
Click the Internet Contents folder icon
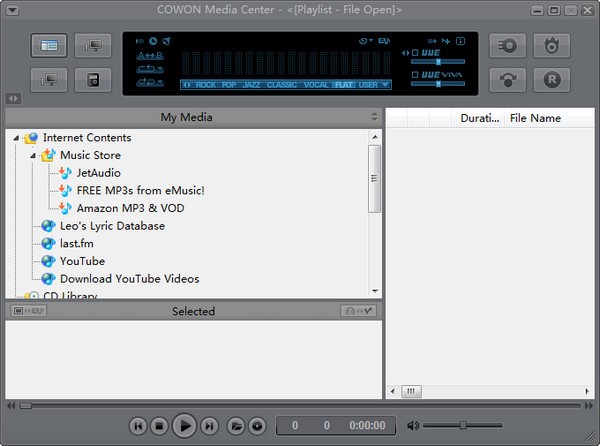coord(31,138)
